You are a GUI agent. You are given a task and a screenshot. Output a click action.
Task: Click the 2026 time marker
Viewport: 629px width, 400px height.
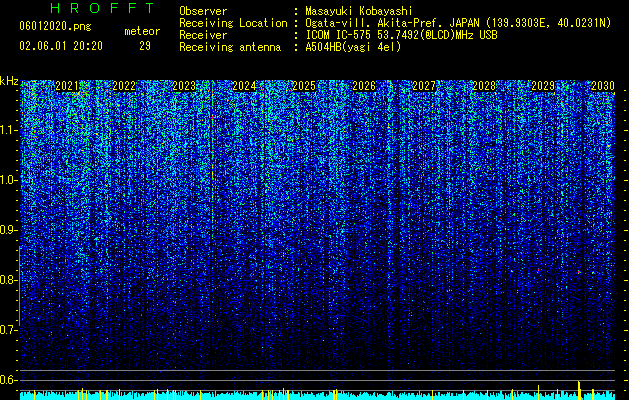click(364, 86)
